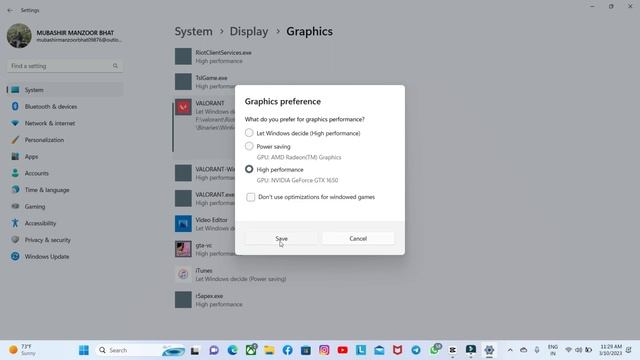
Task: Open WhatsApp from taskbar
Action: 434,350
